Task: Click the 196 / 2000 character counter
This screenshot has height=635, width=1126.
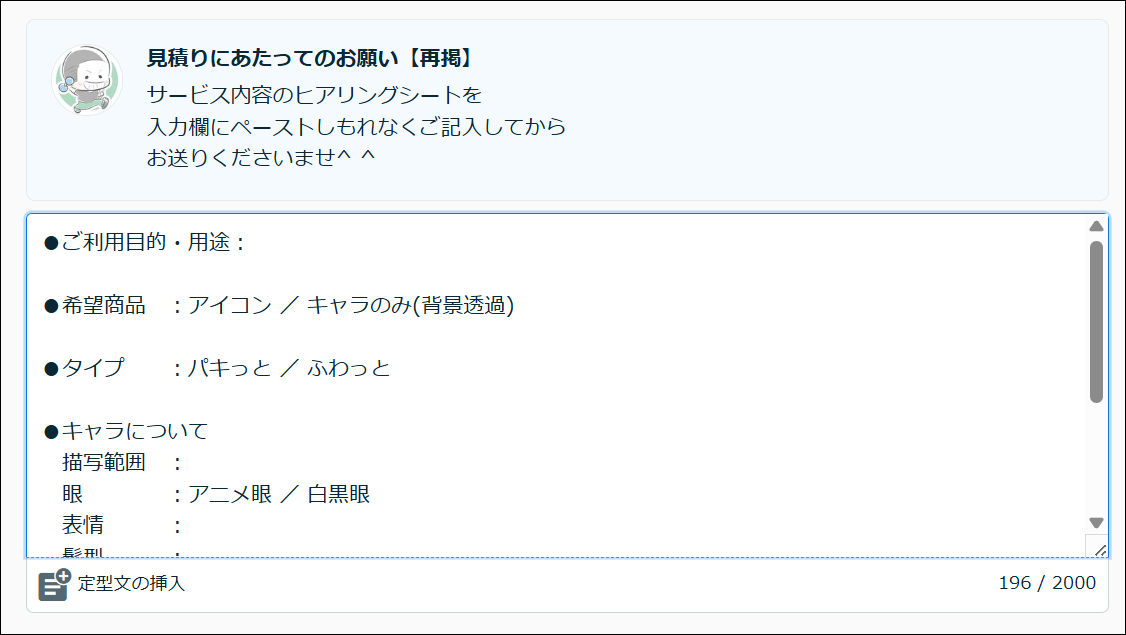Action: point(1047,583)
